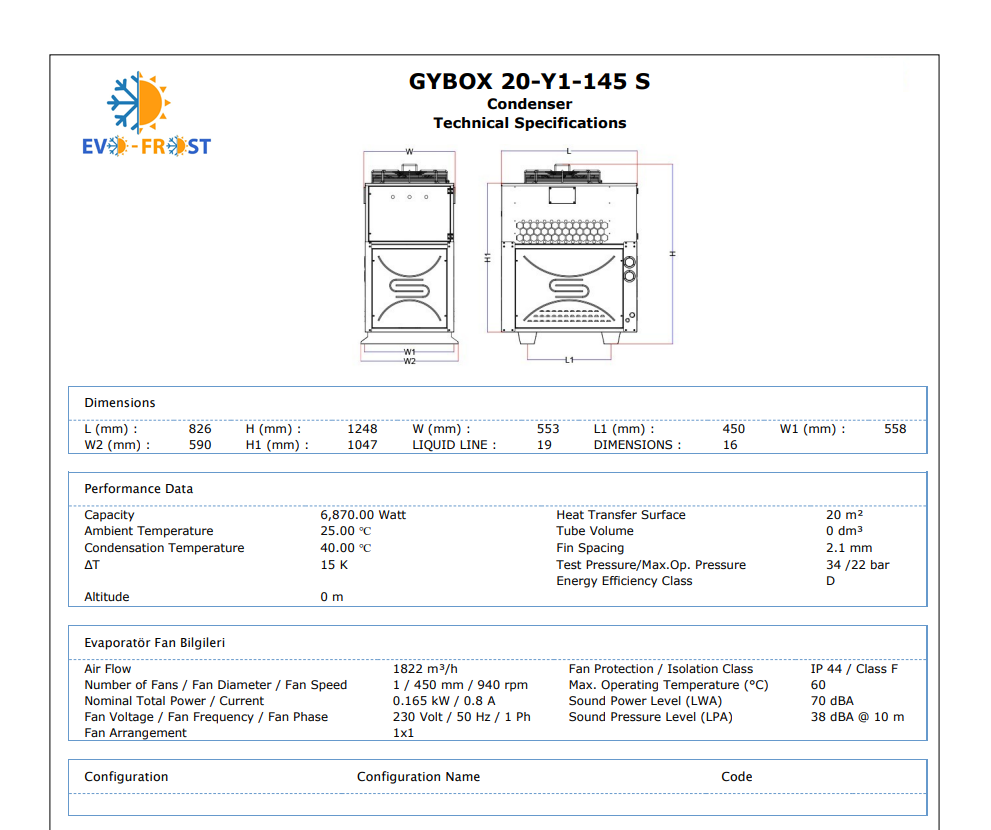Click the Performance Data heading
This screenshot has height=830, width=991.
coord(139,489)
